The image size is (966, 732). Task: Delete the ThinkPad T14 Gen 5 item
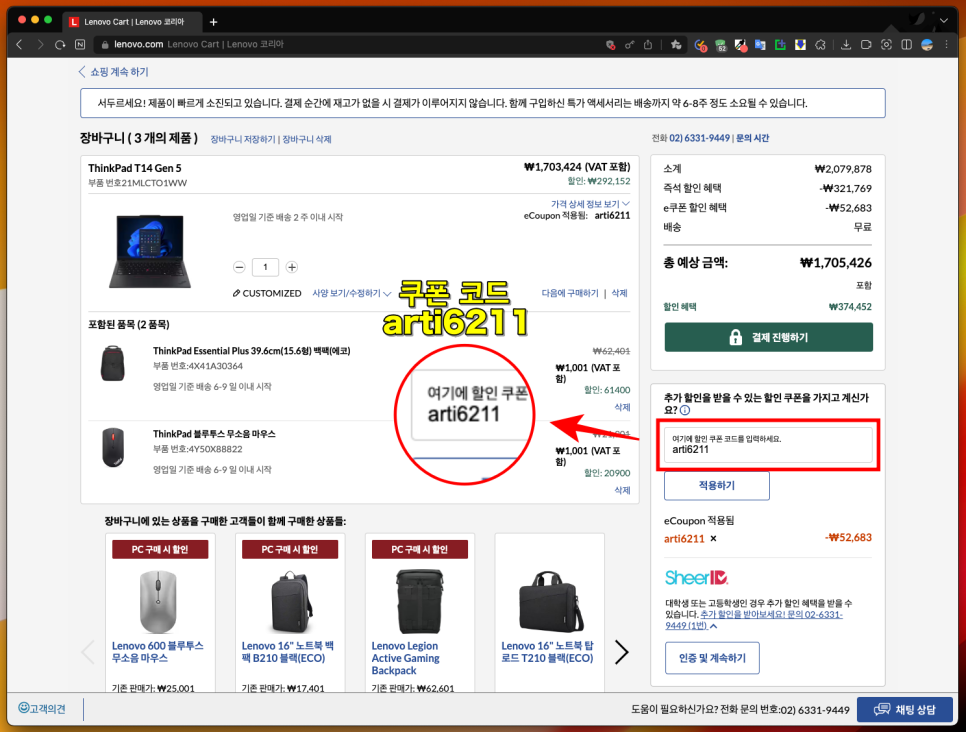click(x=619, y=293)
